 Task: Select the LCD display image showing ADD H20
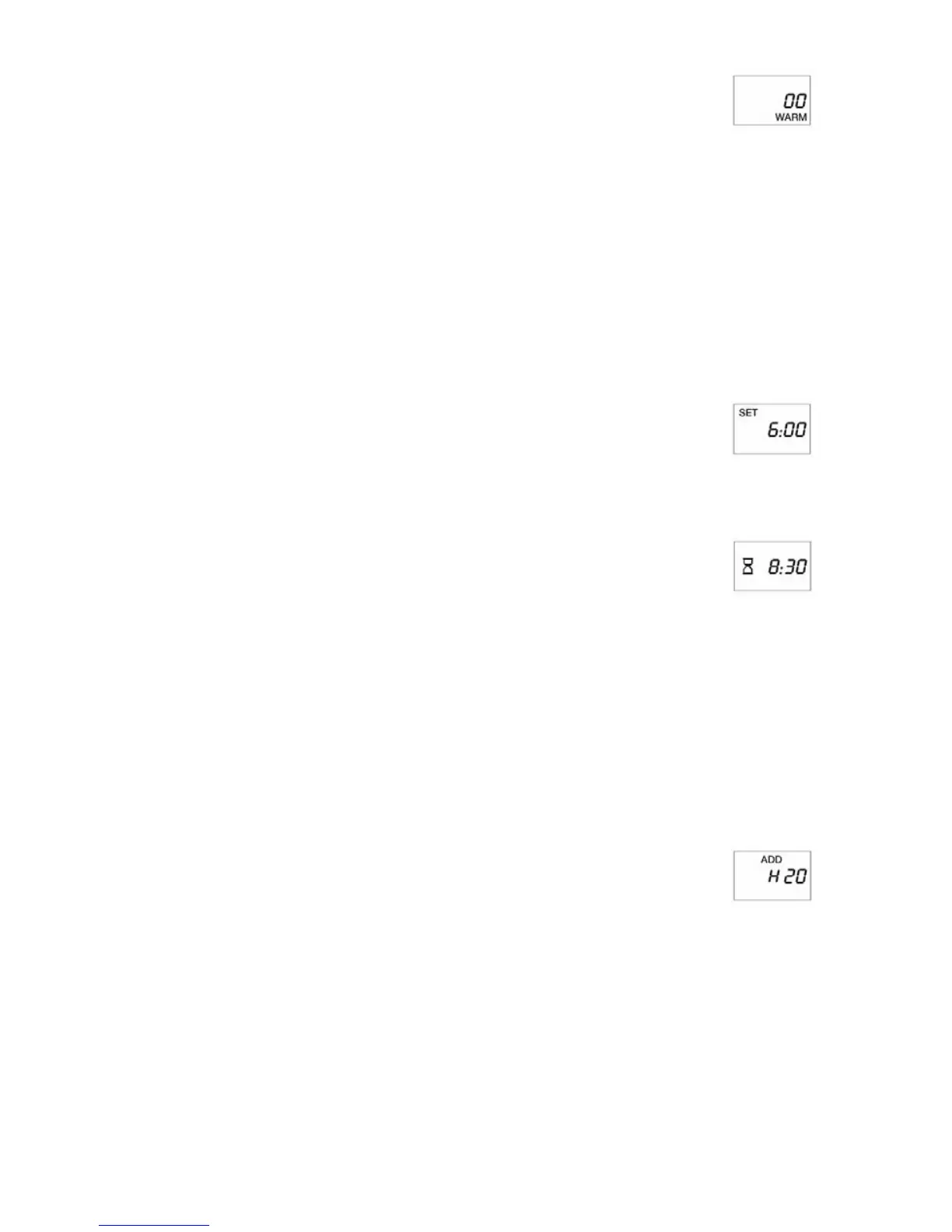tap(772, 876)
